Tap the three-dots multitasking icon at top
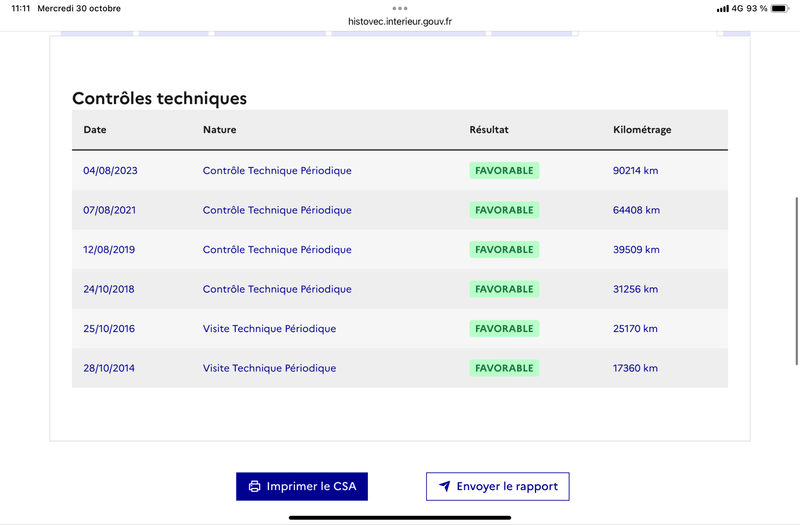 click(400, 8)
